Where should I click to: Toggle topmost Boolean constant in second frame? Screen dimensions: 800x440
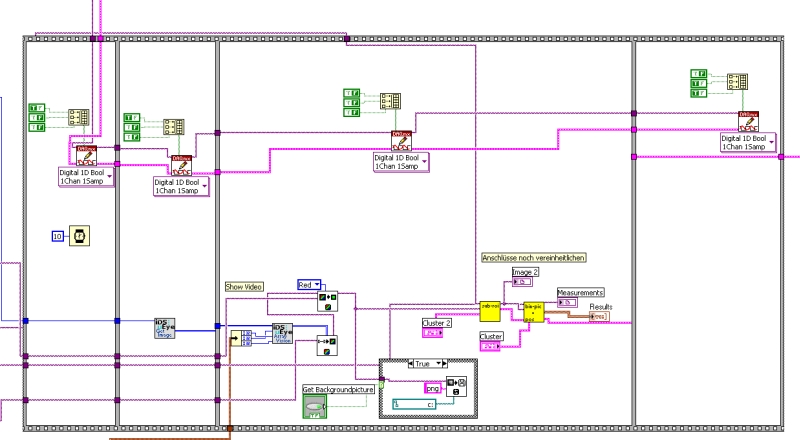(x=132, y=117)
